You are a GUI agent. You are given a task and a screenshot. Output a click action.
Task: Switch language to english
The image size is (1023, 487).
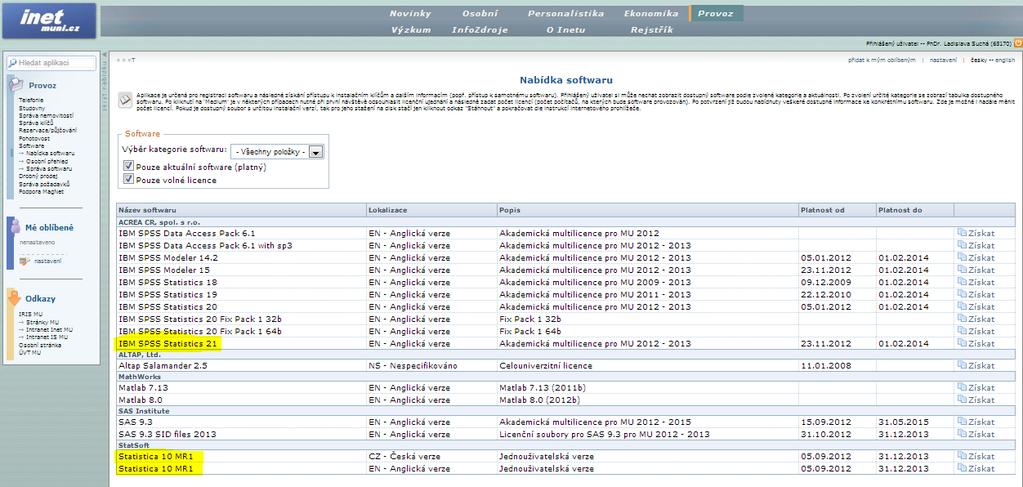(1005, 59)
